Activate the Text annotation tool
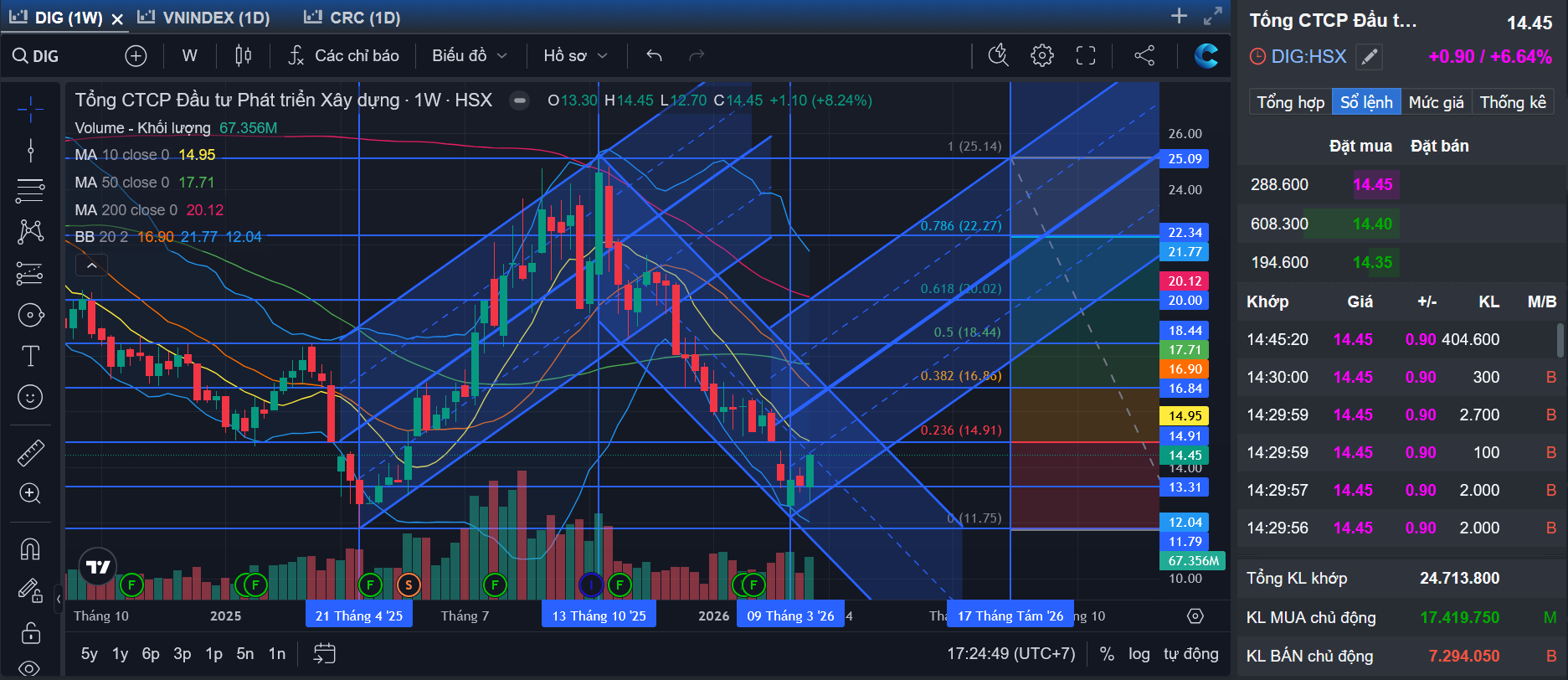 [30, 356]
